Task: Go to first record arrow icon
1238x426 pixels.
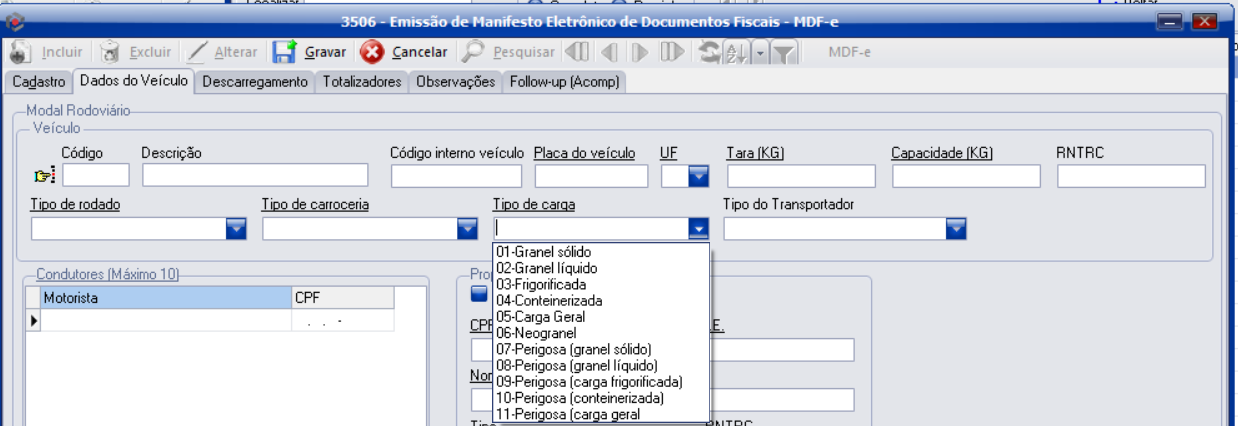Action: tap(577, 52)
